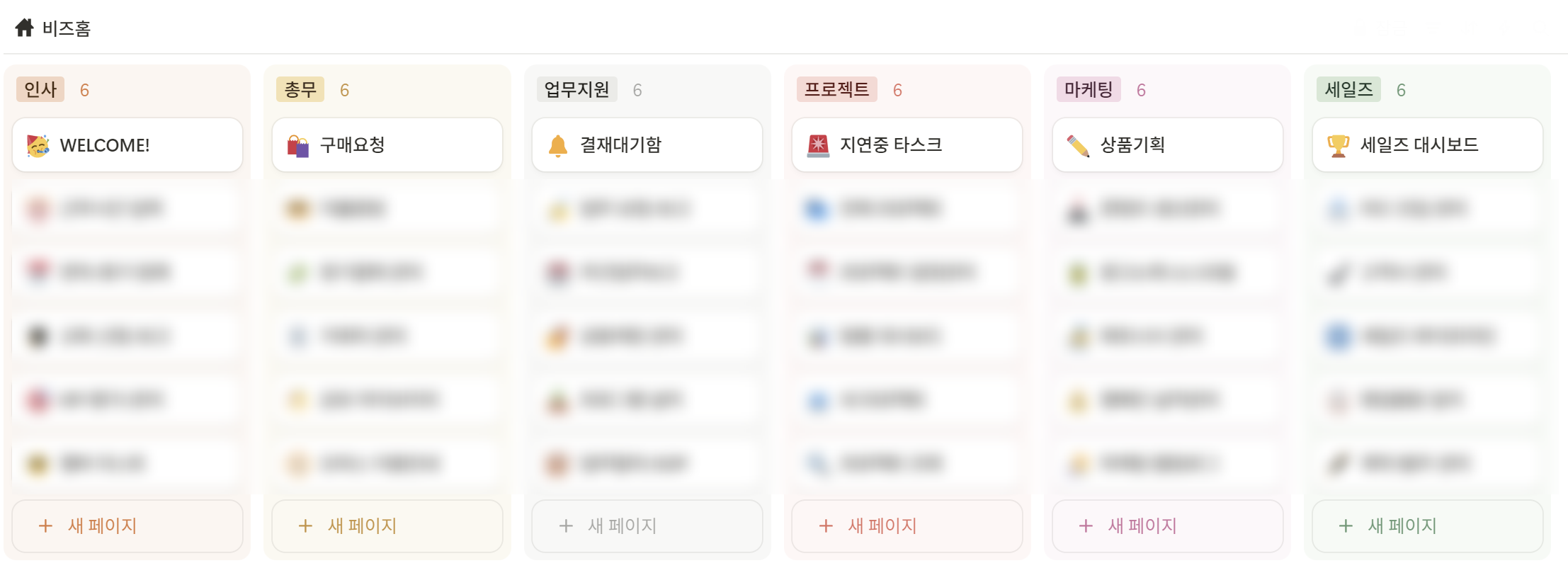Image resolution: width=1568 pixels, height=568 pixels.
Task: Add 새 페이지 in the 마케팅 column
Action: (x=1168, y=526)
